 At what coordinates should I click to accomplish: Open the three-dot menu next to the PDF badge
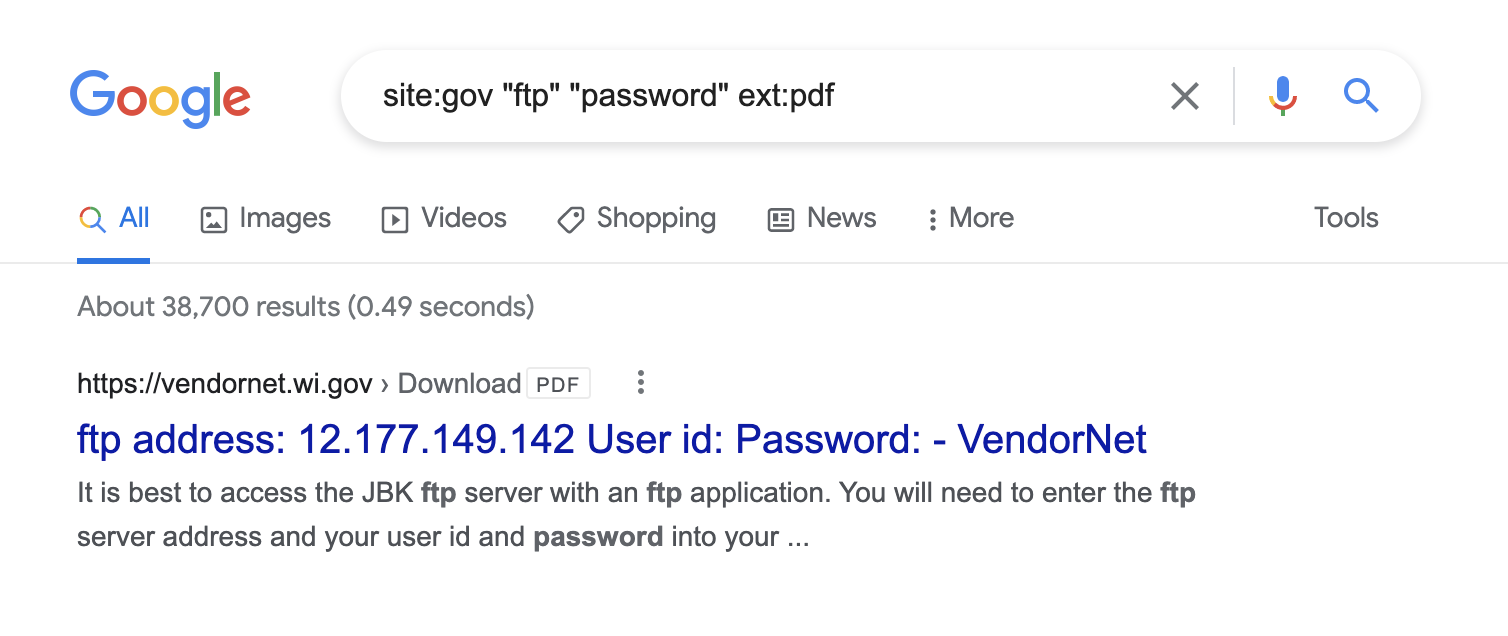[641, 382]
